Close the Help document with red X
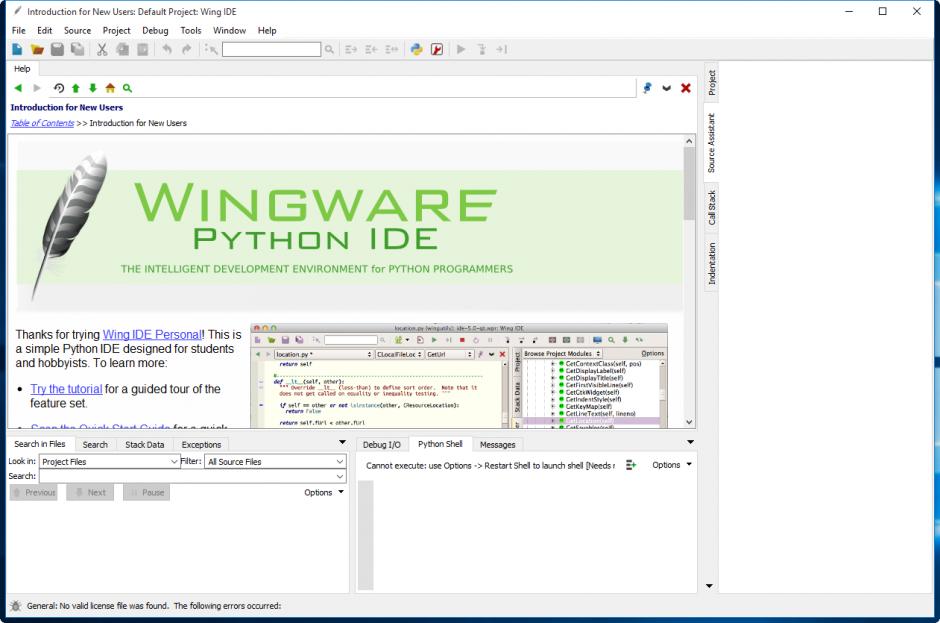Image resolution: width=940 pixels, height=623 pixels. pyautogui.click(x=686, y=88)
